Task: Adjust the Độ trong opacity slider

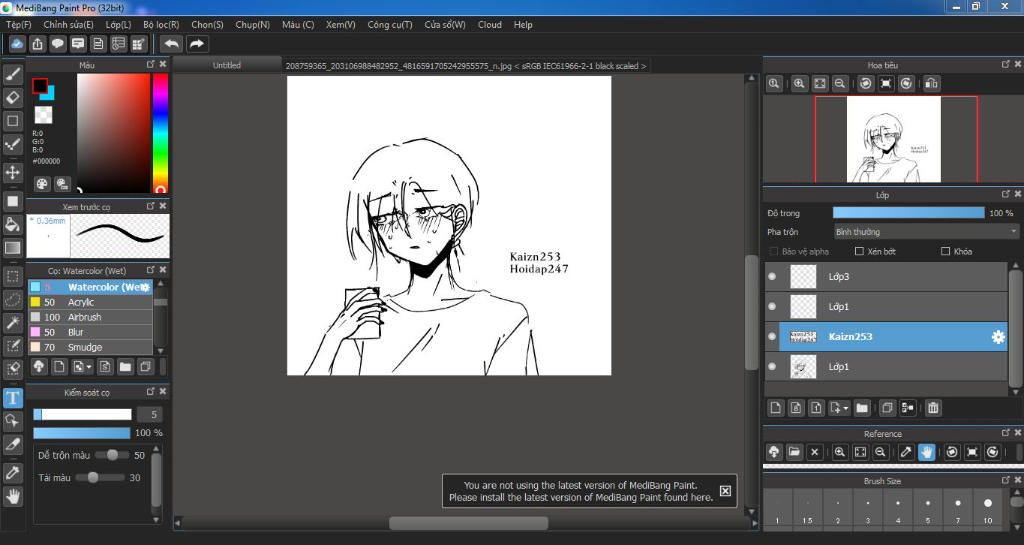Action: click(908, 213)
